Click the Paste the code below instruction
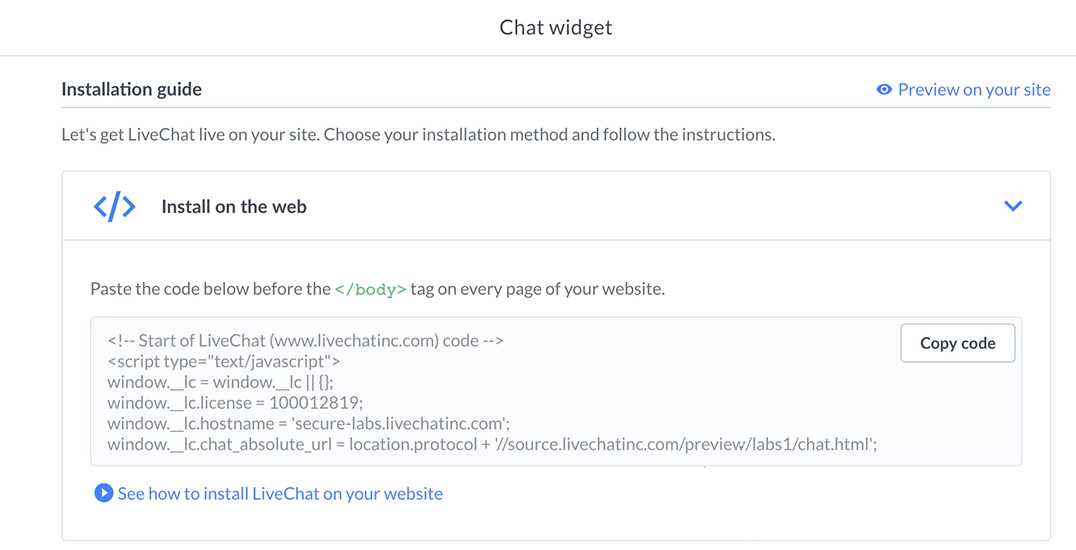1076x550 pixels. (x=210, y=289)
